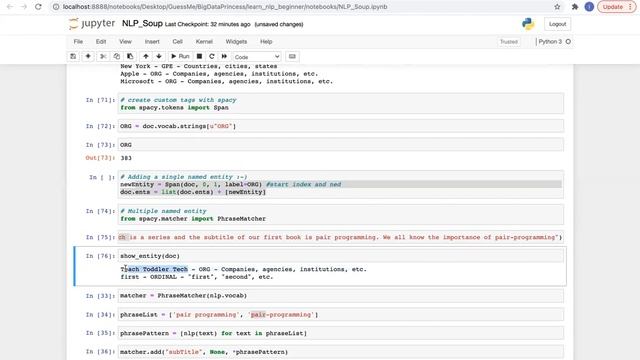
Task: View site information icon in address bar
Action: [56, 7]
